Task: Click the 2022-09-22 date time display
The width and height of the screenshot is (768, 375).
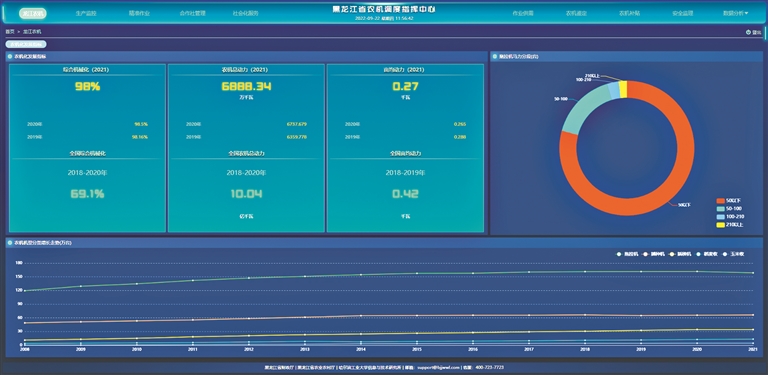Action: (x=384, y=18)
